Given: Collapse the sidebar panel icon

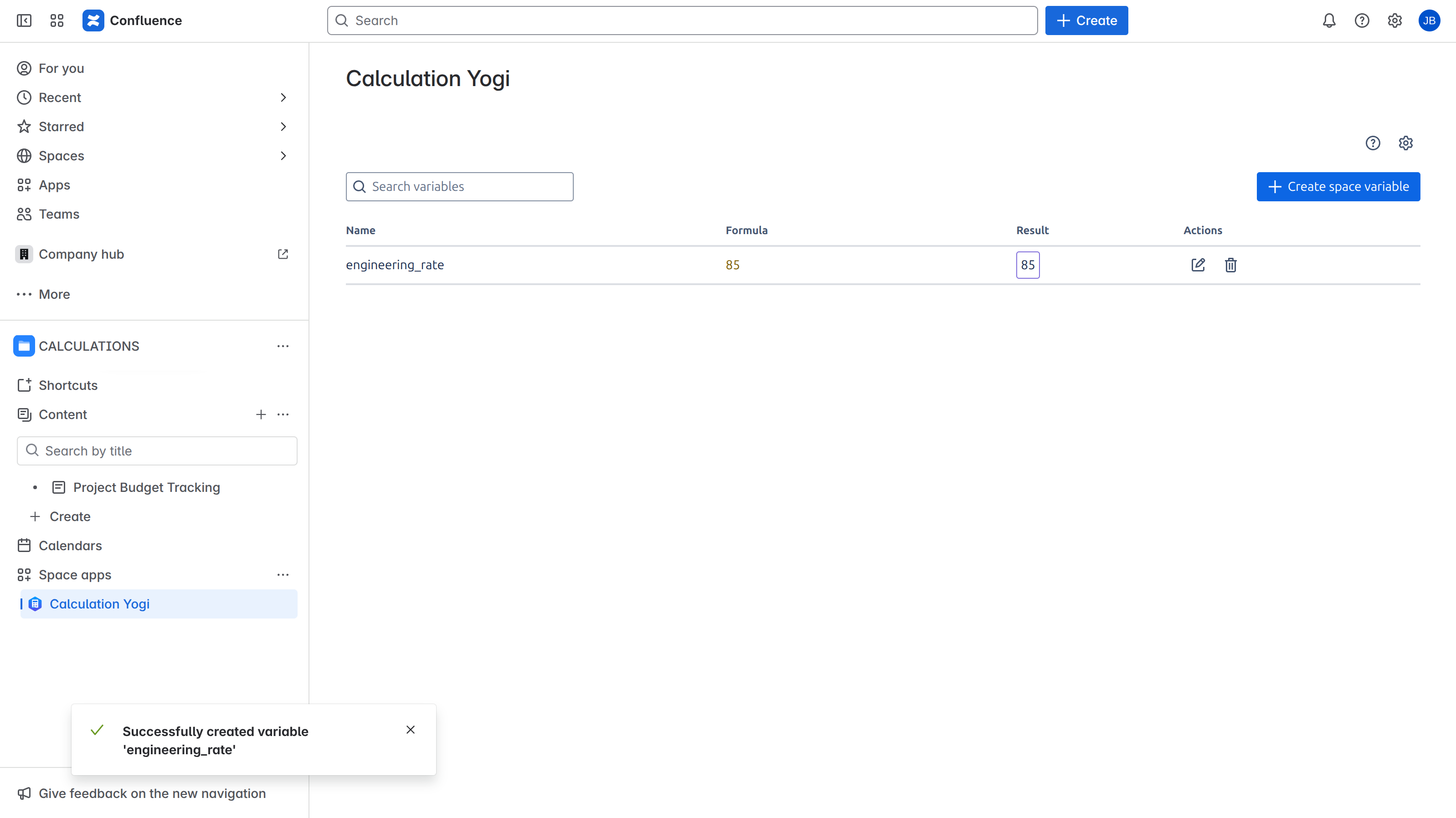Looking at the screenshot, I should pos(24,21).
